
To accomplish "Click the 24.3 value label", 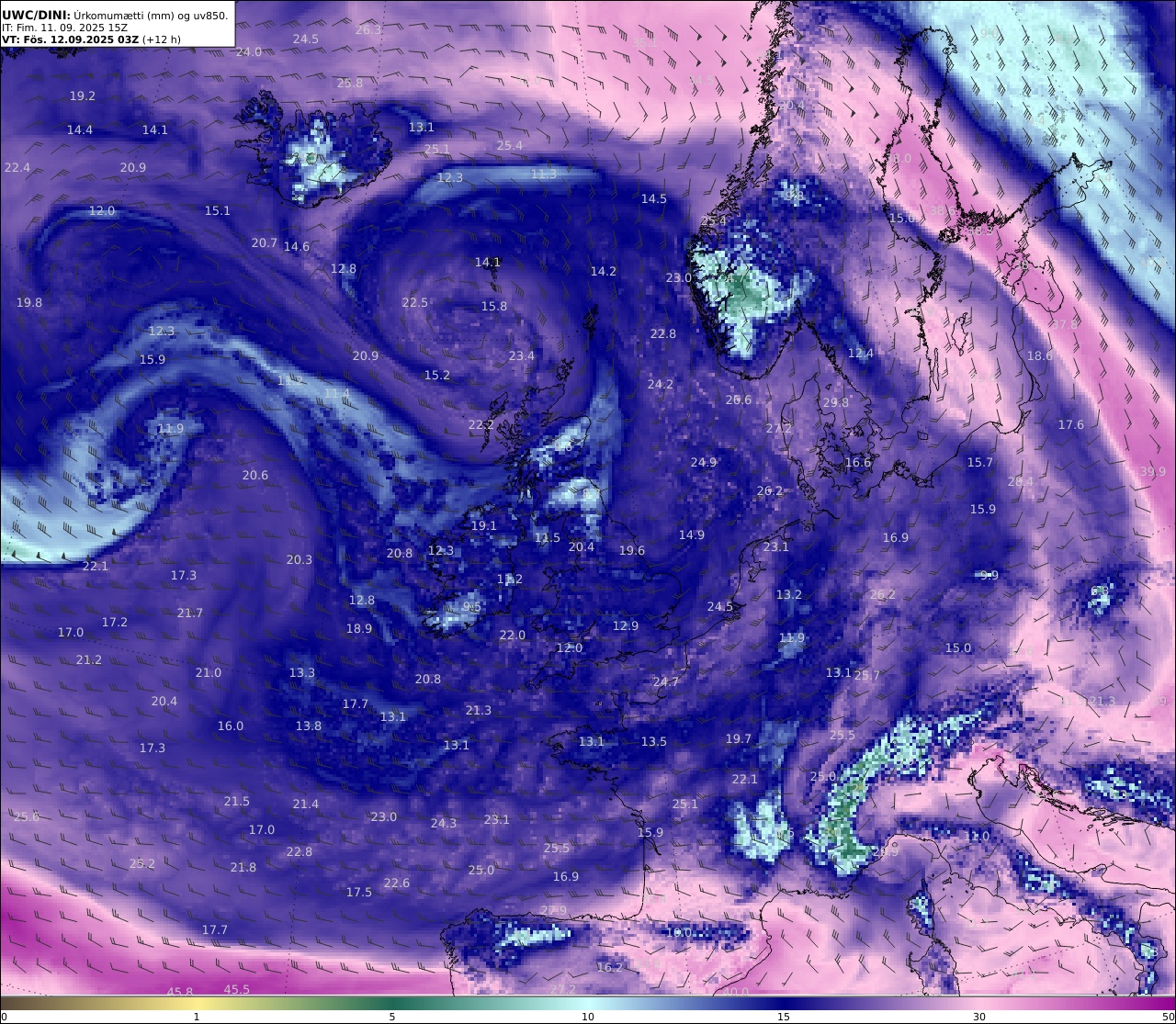I will [x=444, y=824].
